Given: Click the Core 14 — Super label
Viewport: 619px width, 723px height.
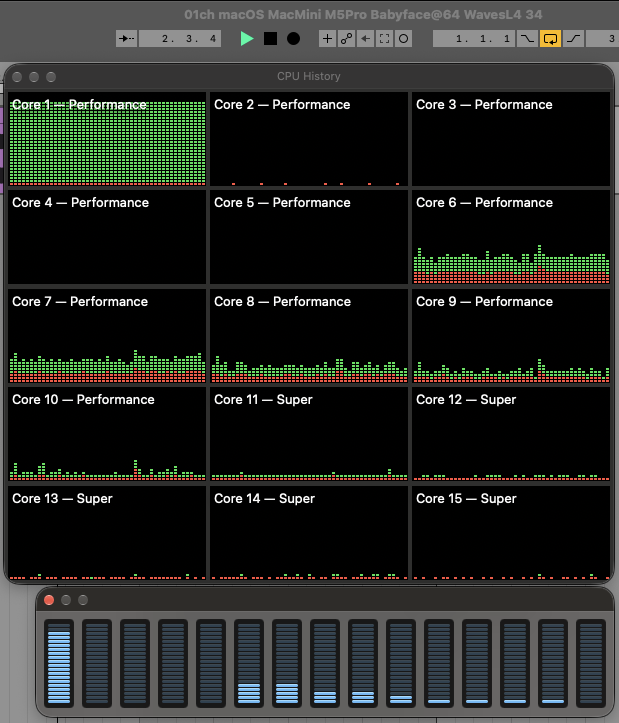Looking at the screenshot, I should [264, 498].
